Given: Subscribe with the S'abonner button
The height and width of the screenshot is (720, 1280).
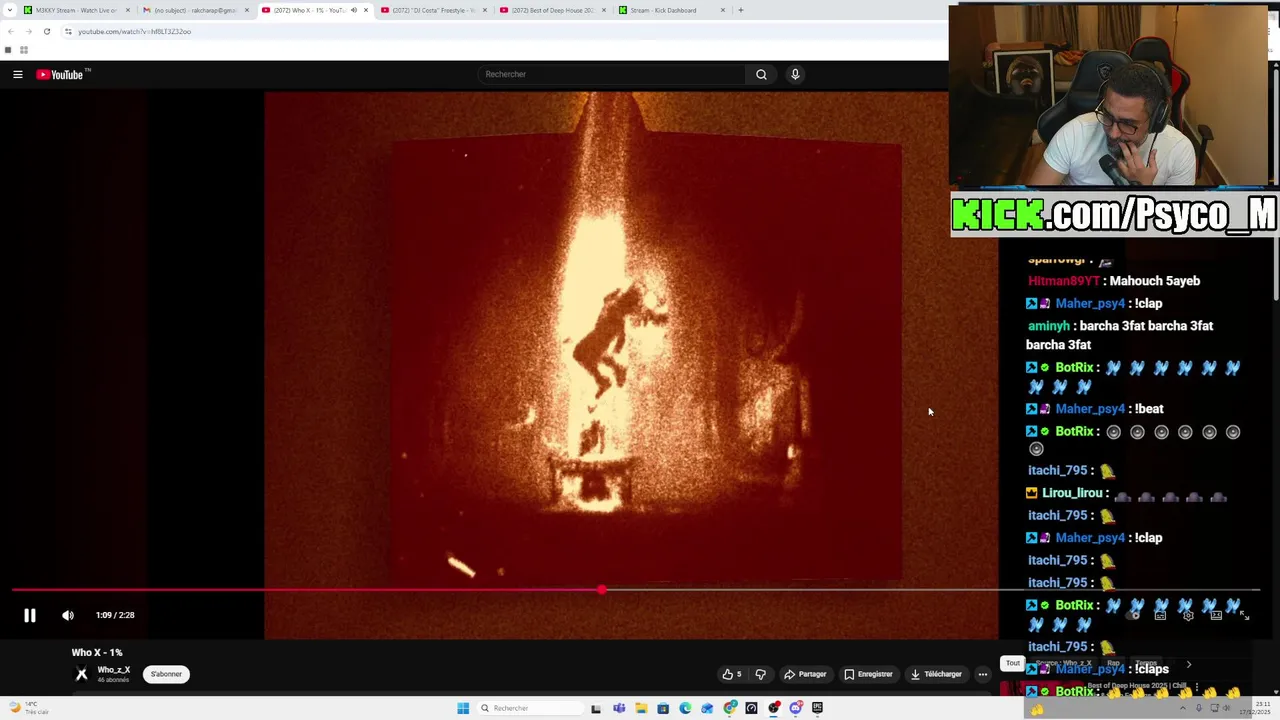Looking at the screenshot, I should point(166,674).
